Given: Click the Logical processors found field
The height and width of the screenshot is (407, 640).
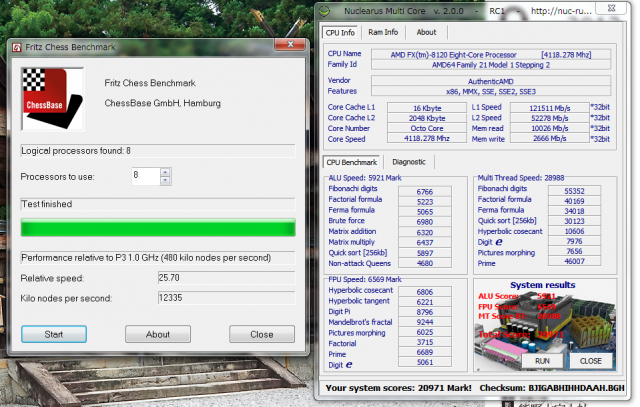Looking at the screenshot, I should (x=158, y=151).
